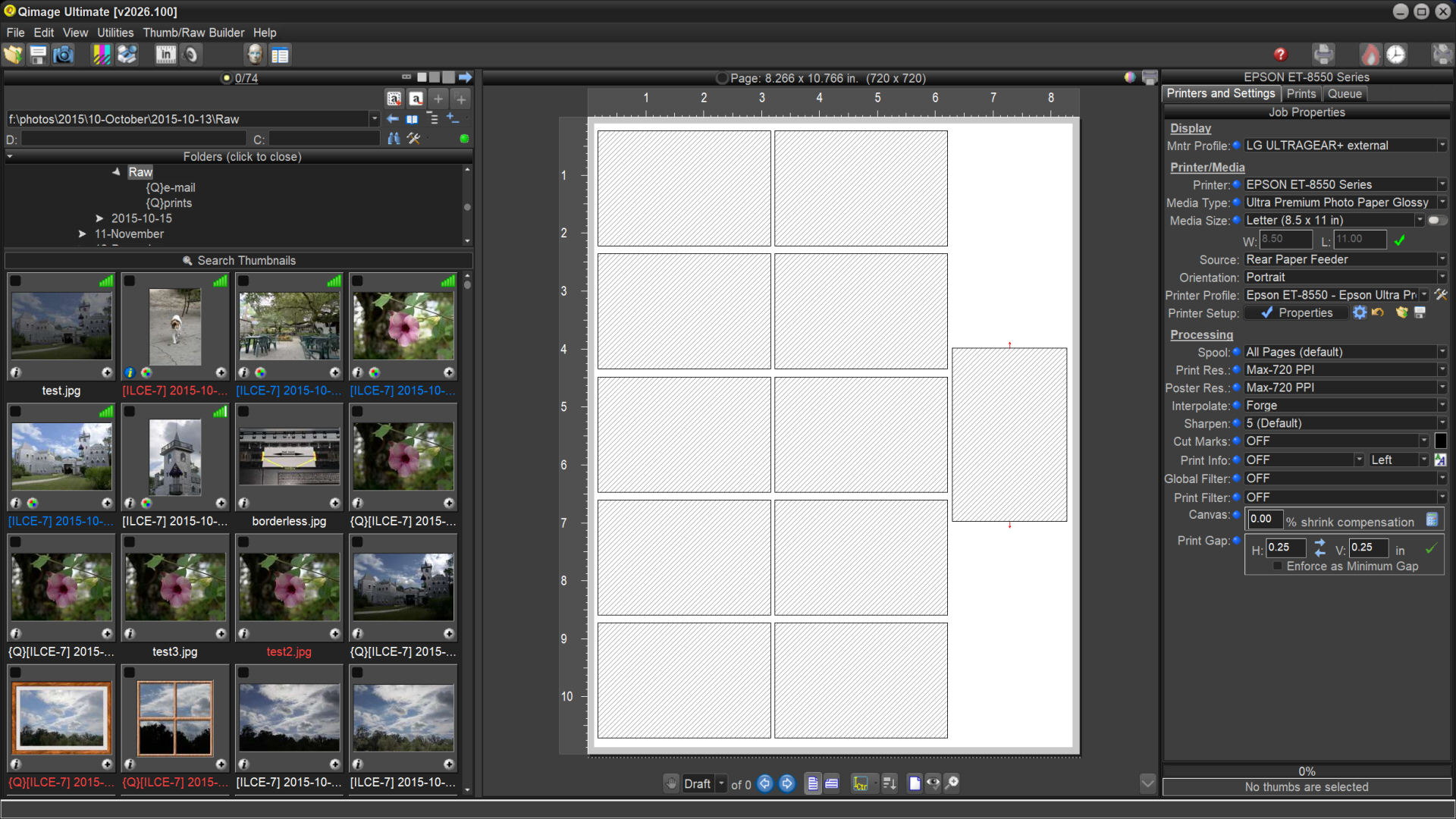Switch to the Queue tab
This screenshot has height=819, width=1456.
point(1344,94)
